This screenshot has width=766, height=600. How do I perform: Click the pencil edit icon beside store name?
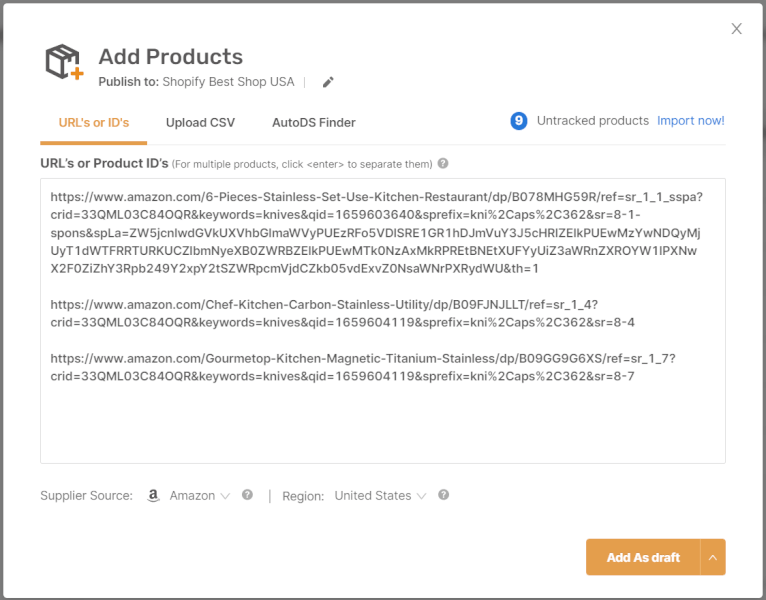pyautogui.click(x=328, y=82)
